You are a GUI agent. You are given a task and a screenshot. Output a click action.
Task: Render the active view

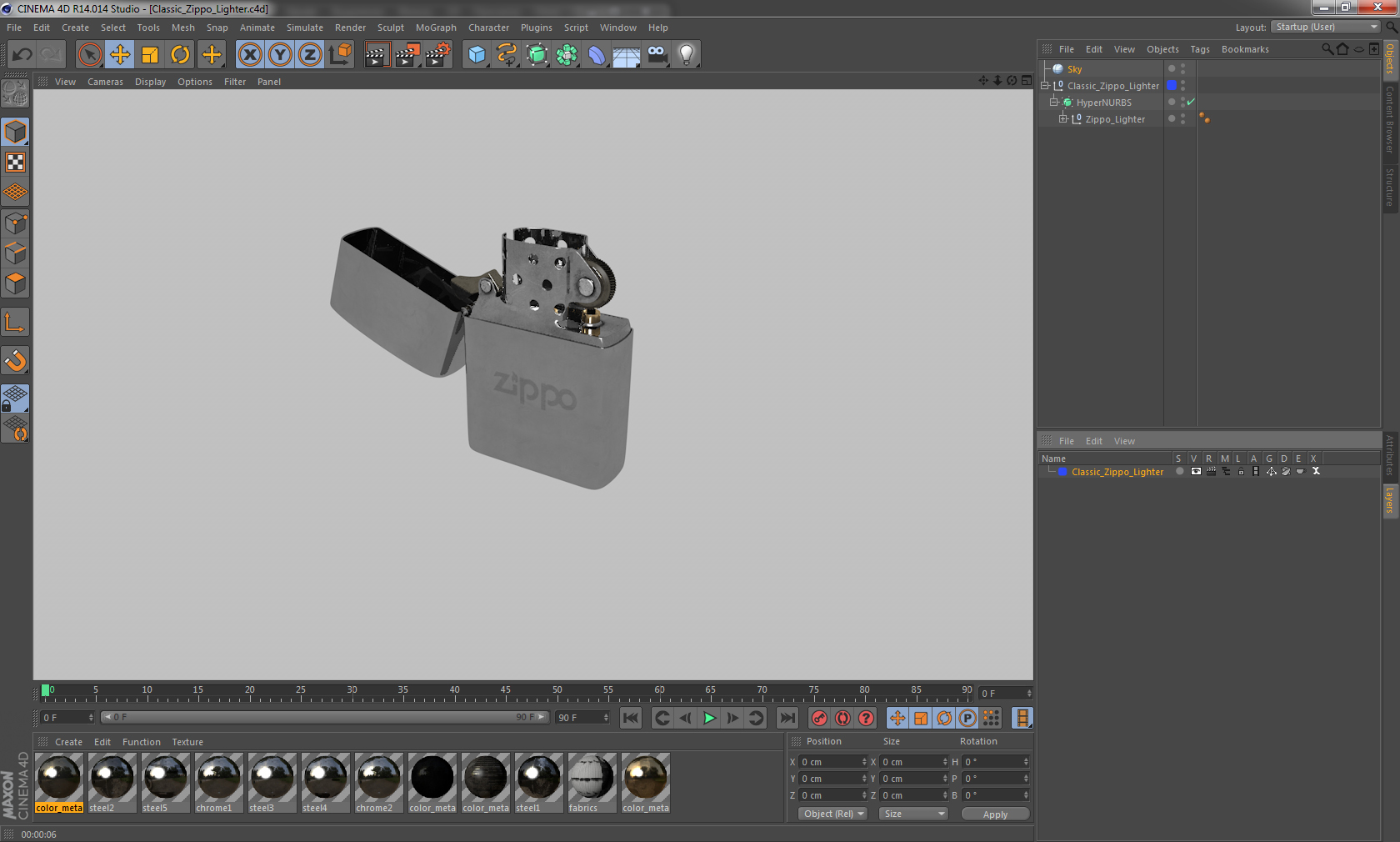(x=377, y=55)
